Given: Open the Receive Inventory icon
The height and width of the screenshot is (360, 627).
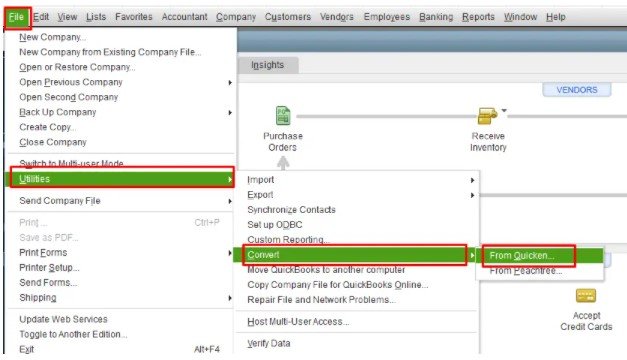Looking at the screenshot, I should click(x=487, y=116).
